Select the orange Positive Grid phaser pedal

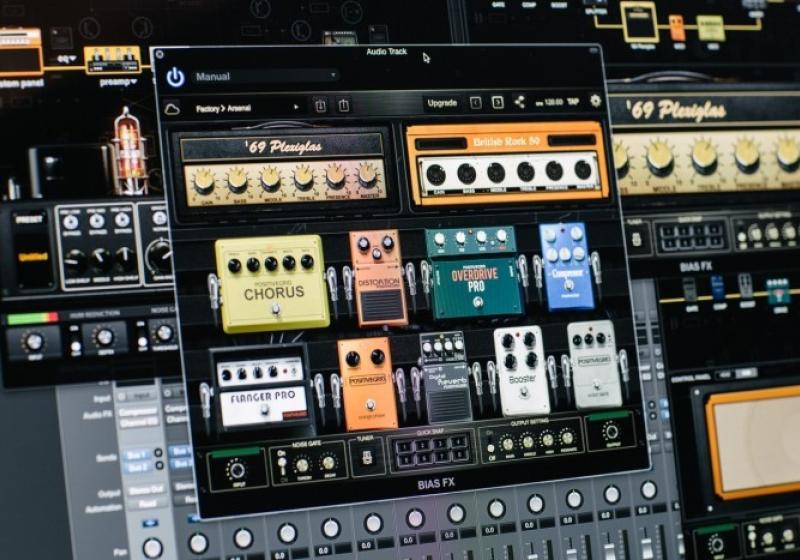coord(367,384)
